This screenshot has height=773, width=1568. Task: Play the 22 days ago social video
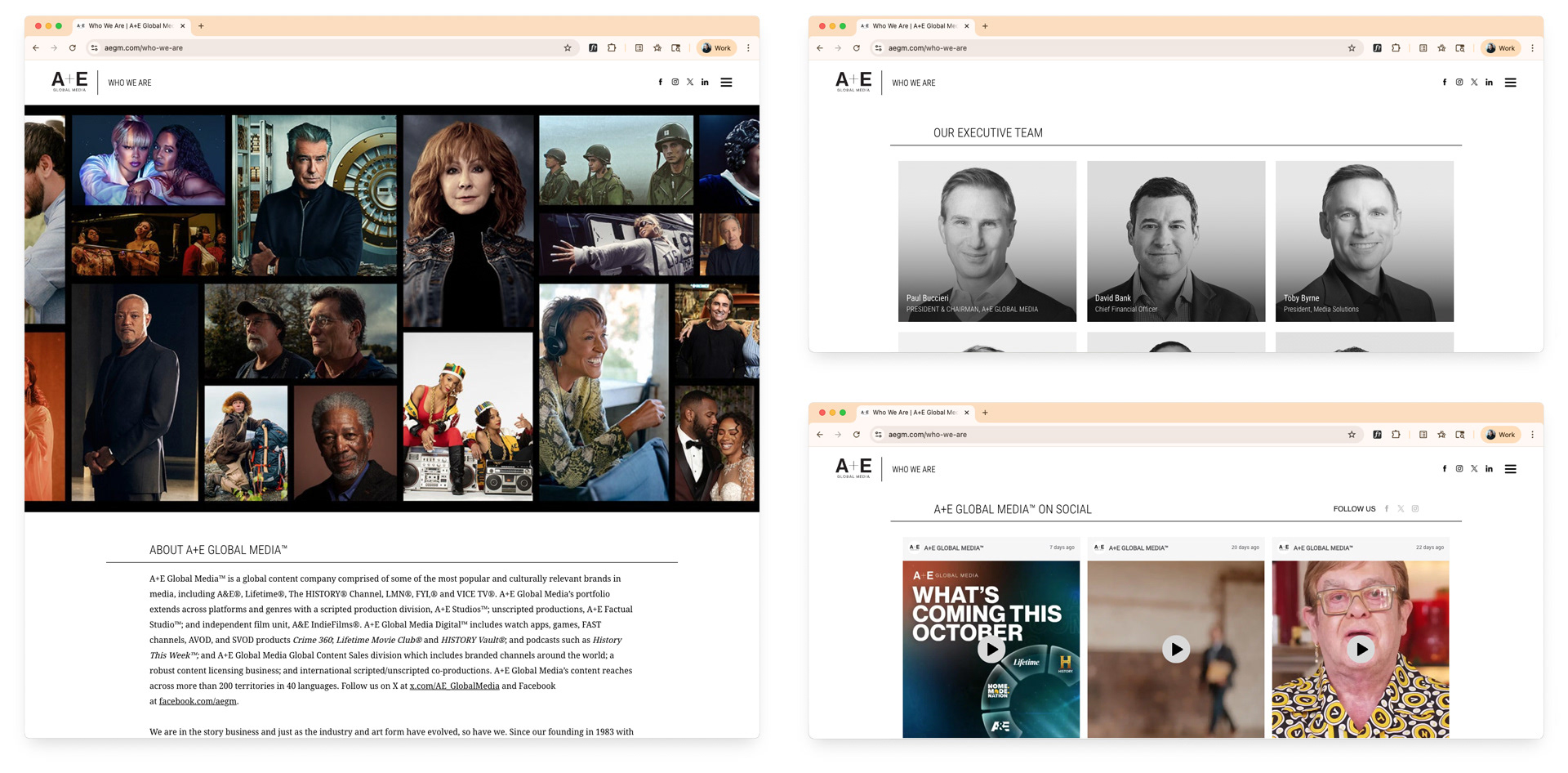pos(1361,650)
